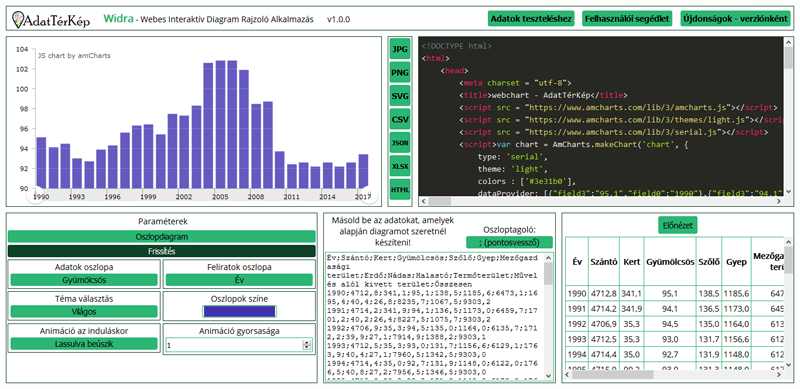The image size is (800, 389).
Task: Click the 1993 year table cell
Action: click(577, 339)
